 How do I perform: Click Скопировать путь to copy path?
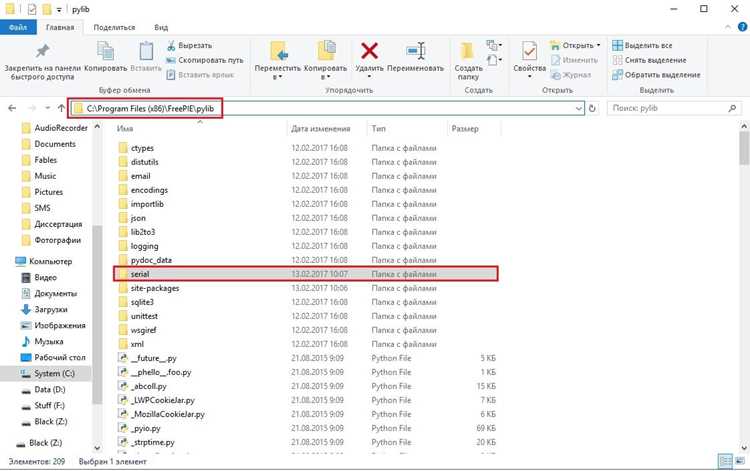pyautogui.click(x=205, y=60)
